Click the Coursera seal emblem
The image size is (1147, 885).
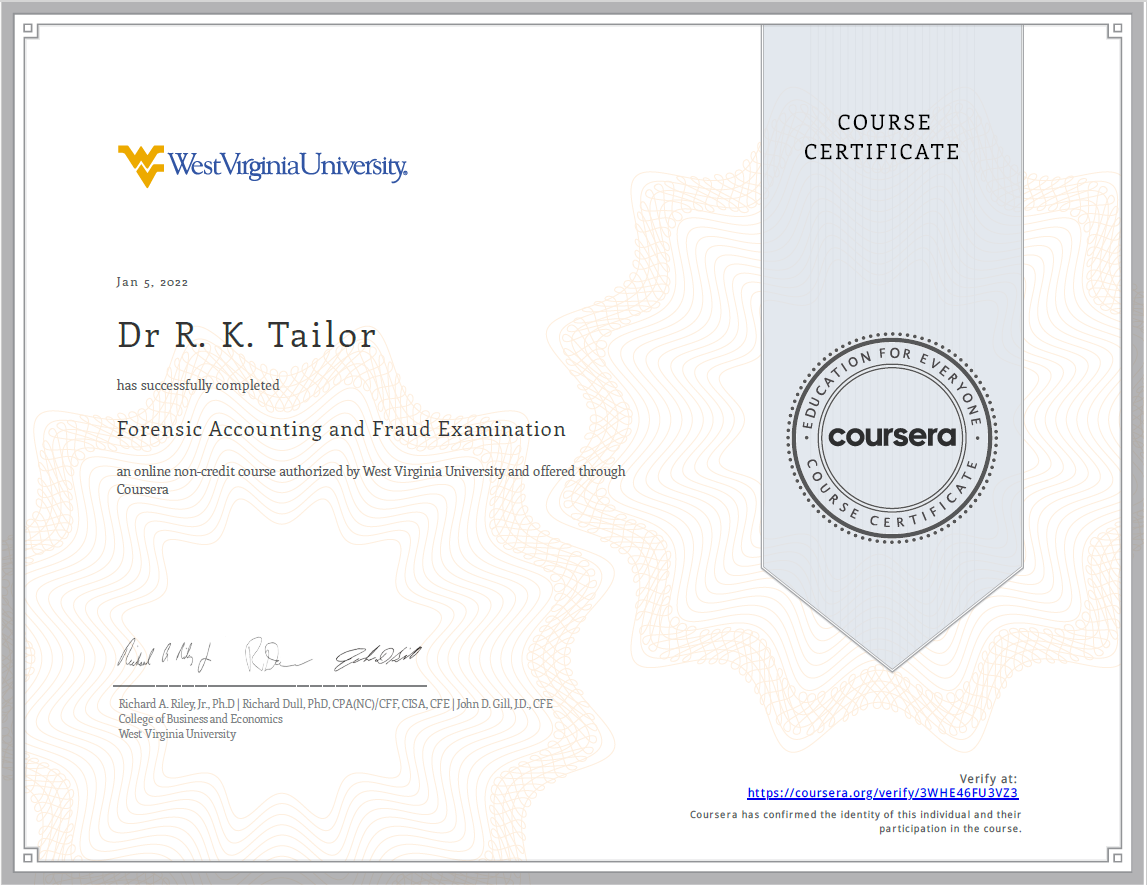click(x=892, y=437)
